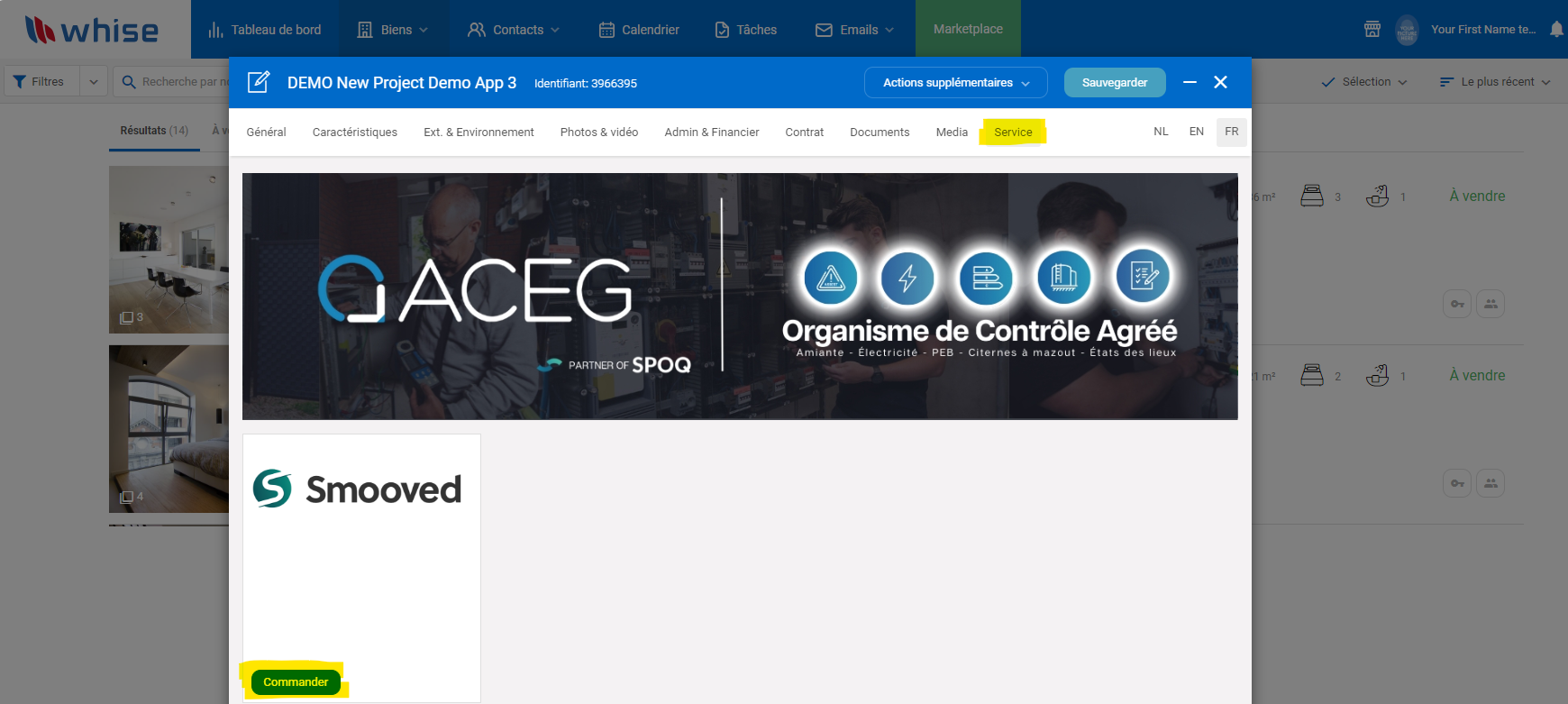Go to the Marketplace
Viewport: 1568px width, 704px height.
pyautogui.click(x=968, y=29)
